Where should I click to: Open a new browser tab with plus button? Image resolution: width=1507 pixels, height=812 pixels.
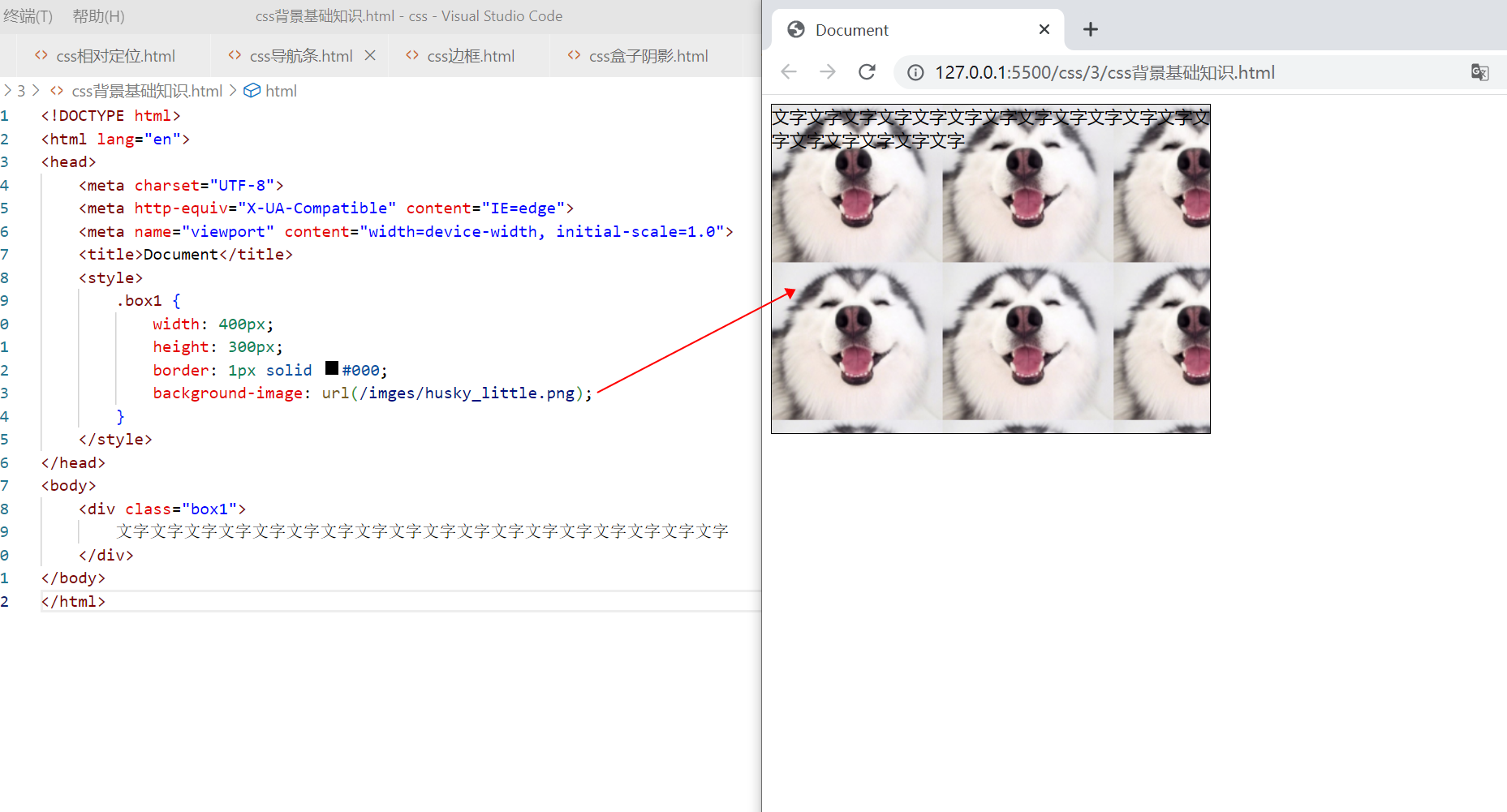pyautogui.click(x=1091, y=29)
